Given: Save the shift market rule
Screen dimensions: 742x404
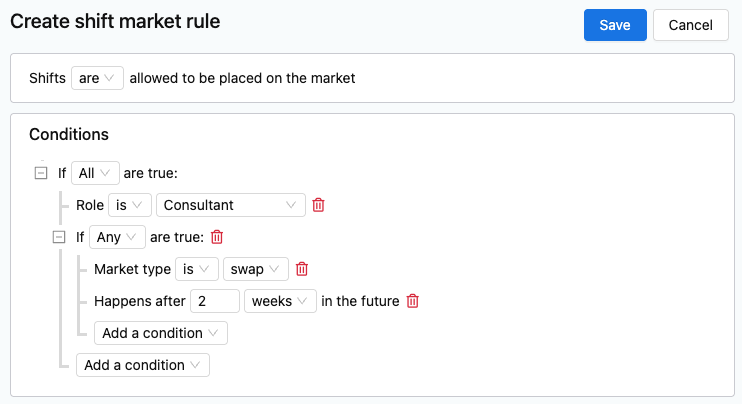Looking at the screenshot, I should click(615, 25).
